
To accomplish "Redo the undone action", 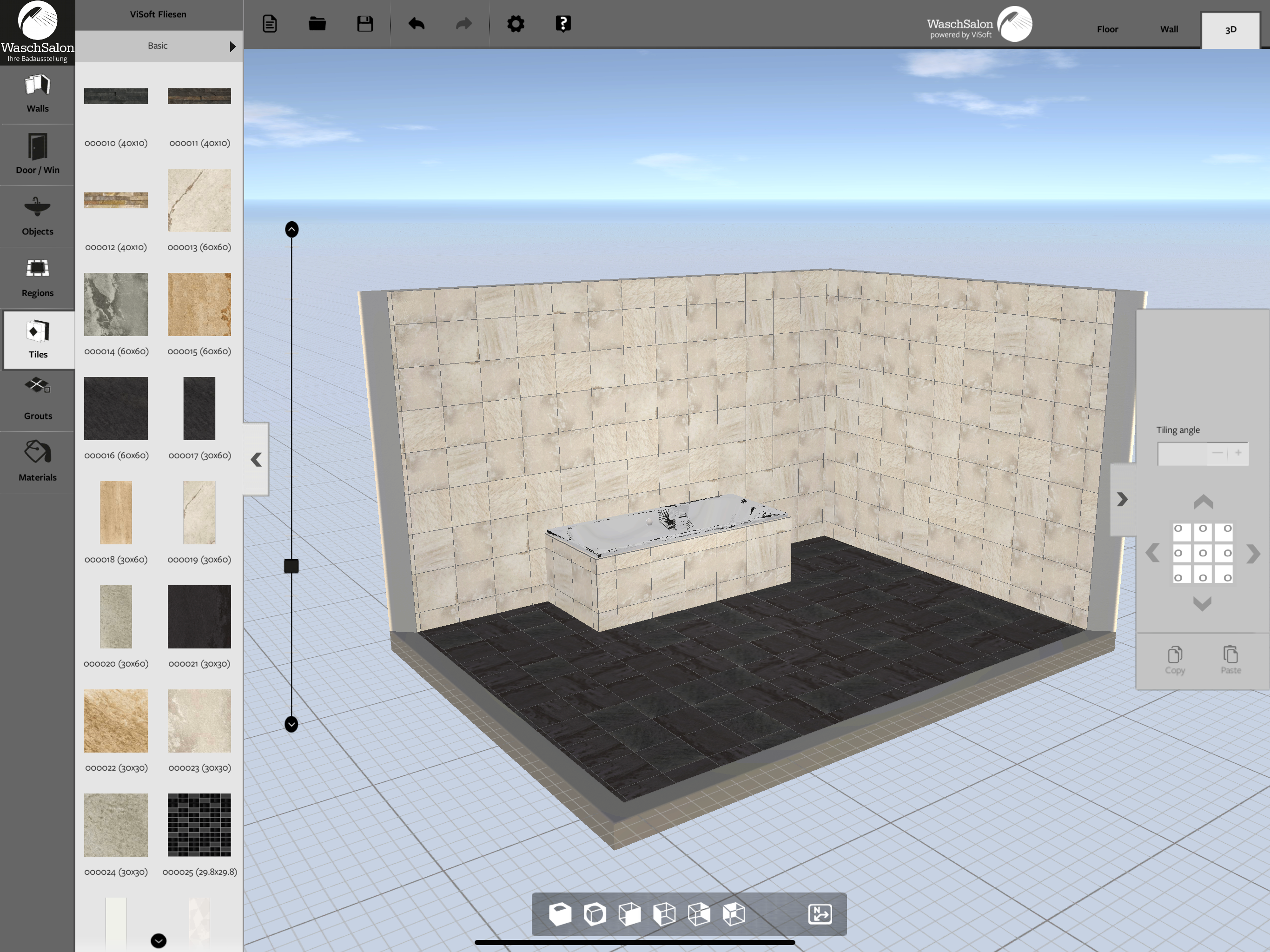I will point(464,24).
